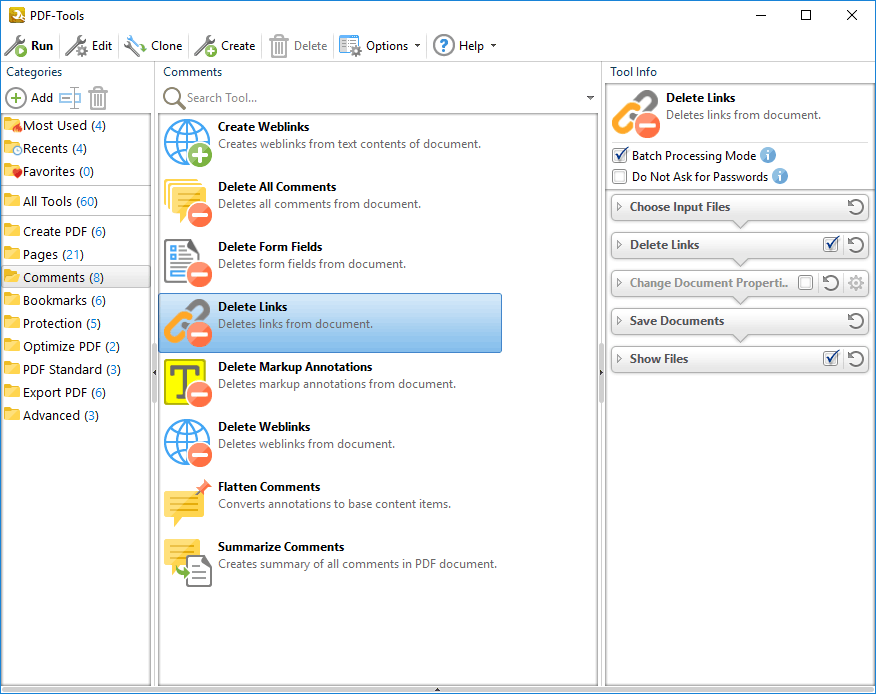Open the Bookmarks category

[76, 301]
